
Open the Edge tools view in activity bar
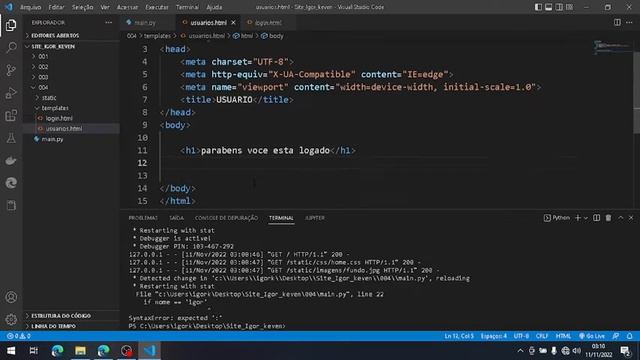[x=11, y=182]
